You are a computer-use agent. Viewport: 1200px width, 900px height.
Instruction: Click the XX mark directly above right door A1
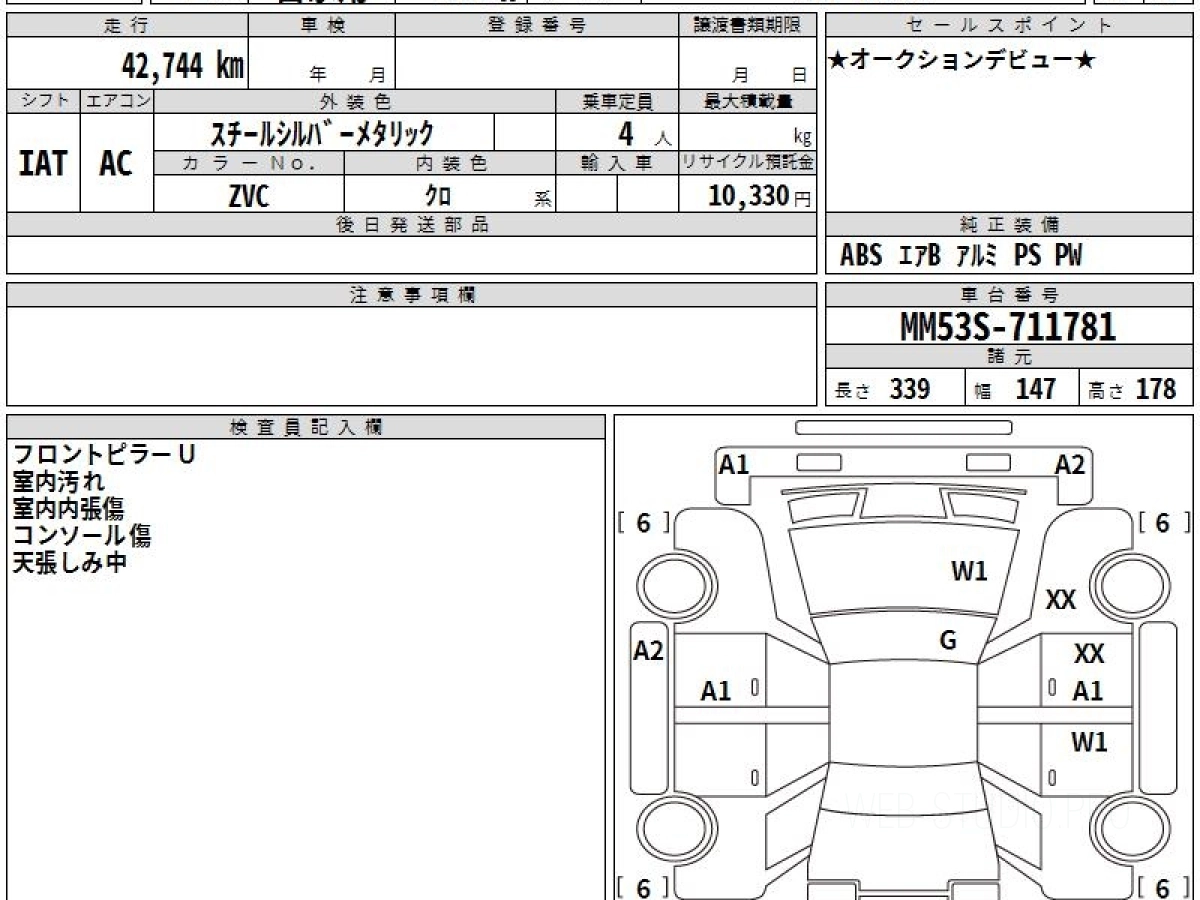1089,654
